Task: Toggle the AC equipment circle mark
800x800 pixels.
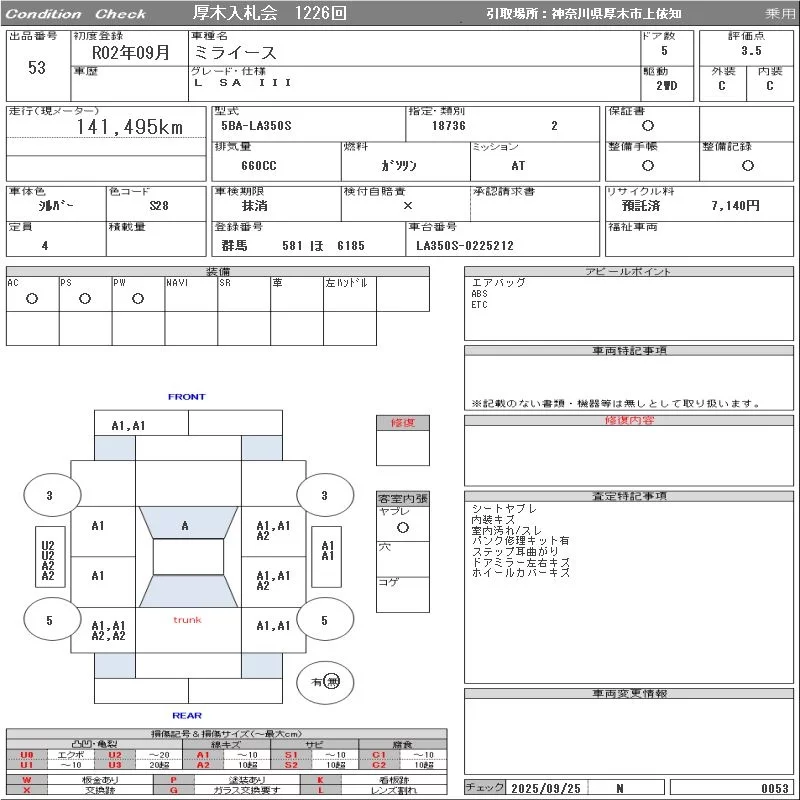Action: [x=32, y=298]
